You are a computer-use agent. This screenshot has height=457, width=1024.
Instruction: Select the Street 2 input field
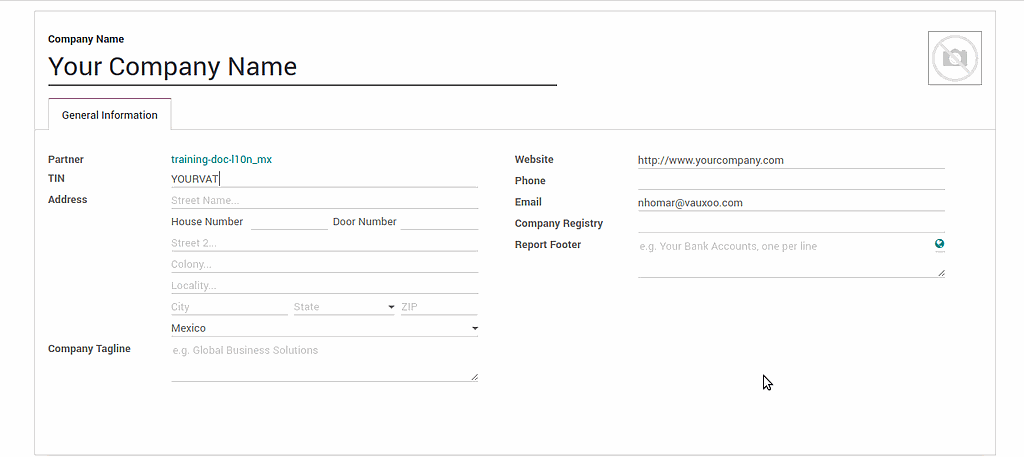[324, 243]
